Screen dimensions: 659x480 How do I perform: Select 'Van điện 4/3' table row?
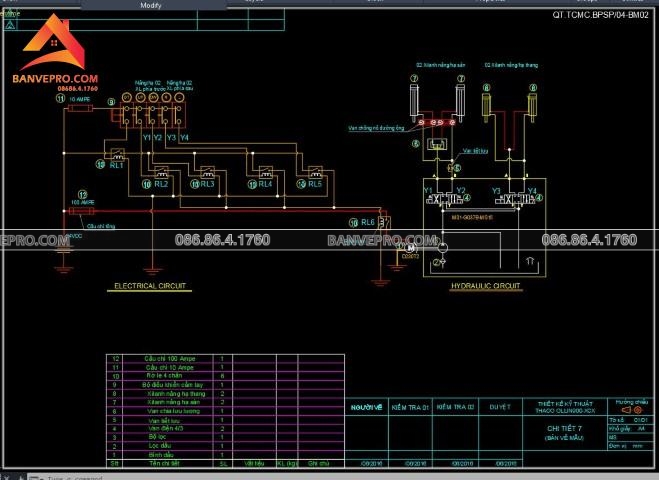225,429
